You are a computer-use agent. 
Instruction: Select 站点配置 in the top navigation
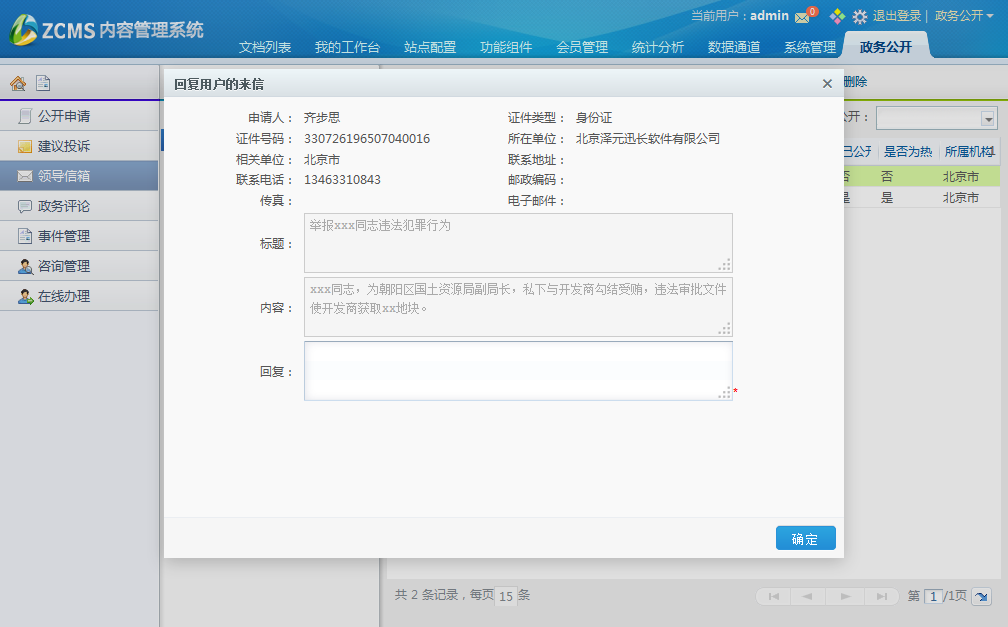(430, 47)
